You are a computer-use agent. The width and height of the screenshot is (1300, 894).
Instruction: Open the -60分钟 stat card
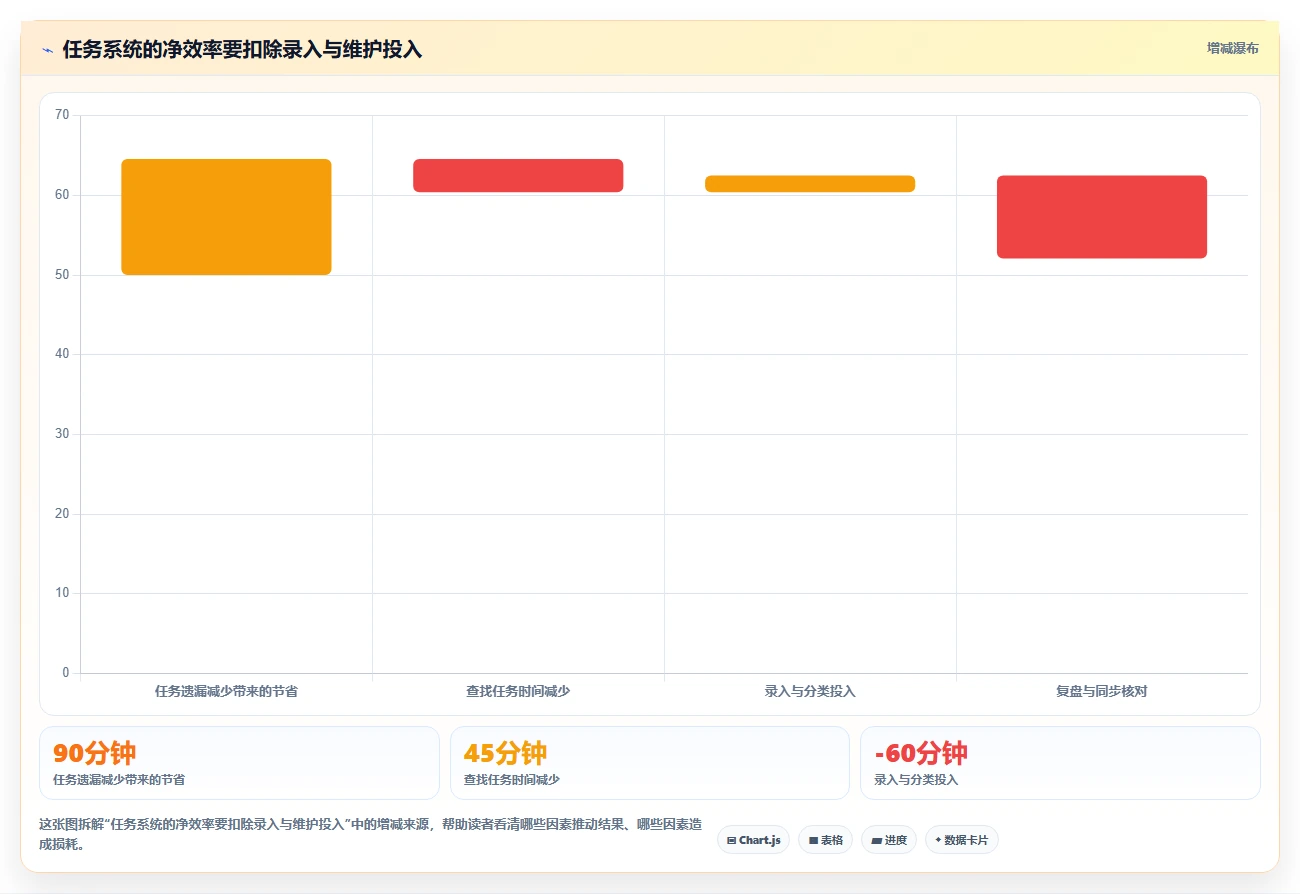[x=1060, y=763]
